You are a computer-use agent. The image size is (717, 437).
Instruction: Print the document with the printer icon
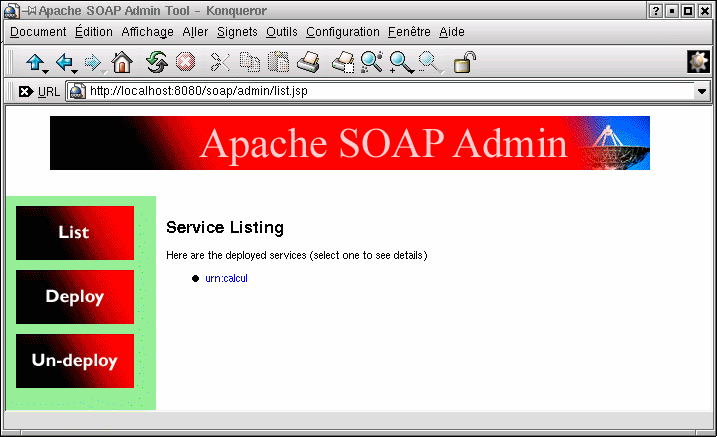(x=309, y=62)
